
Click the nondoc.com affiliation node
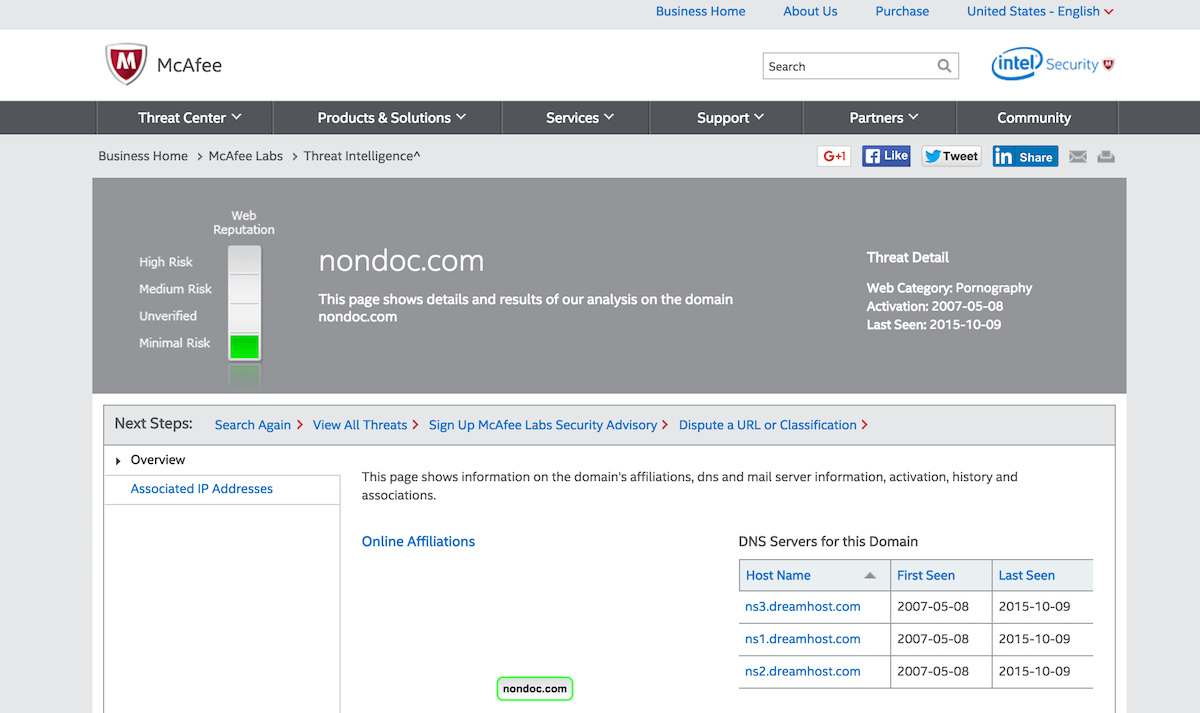coord(535,689)
